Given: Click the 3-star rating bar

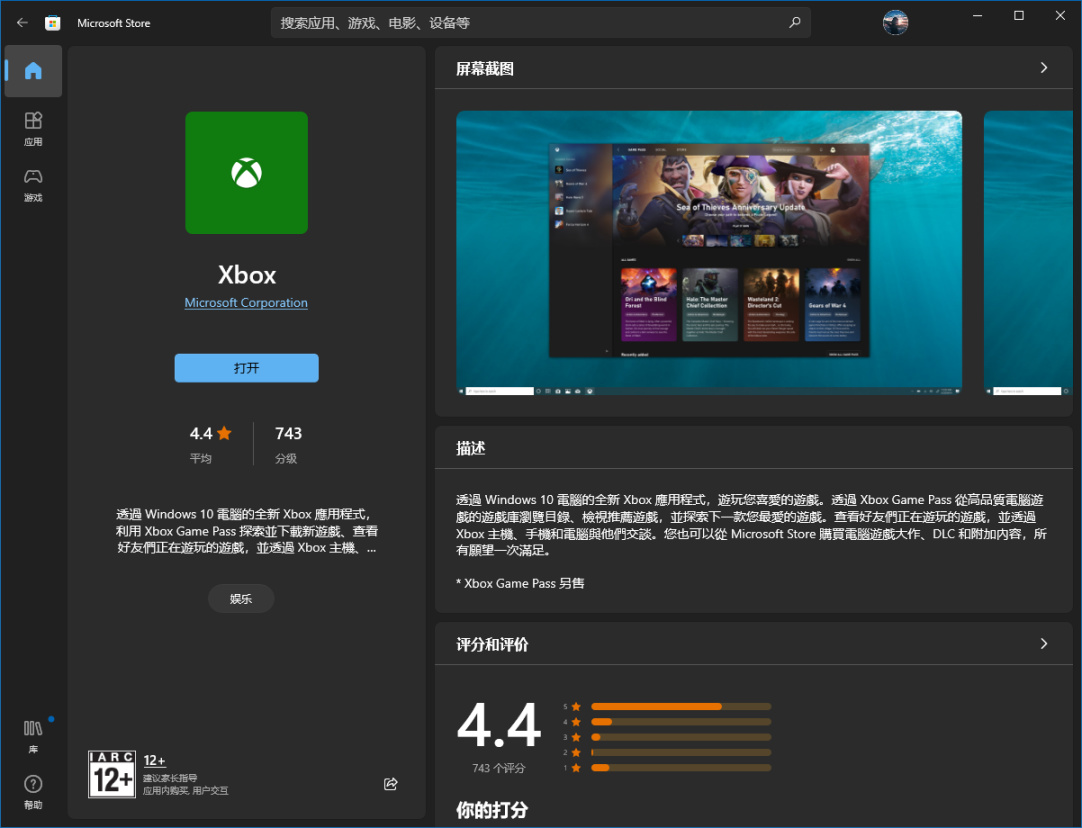Looking at the screenshot, I should click(680, 737).
